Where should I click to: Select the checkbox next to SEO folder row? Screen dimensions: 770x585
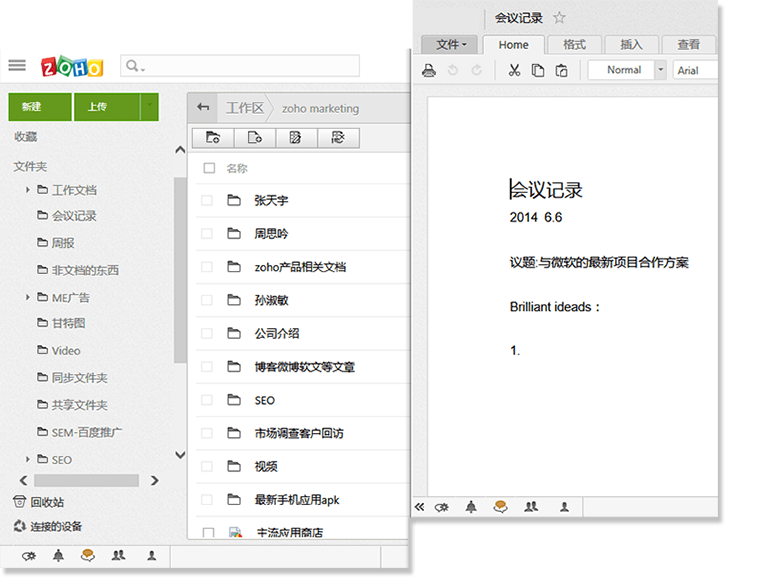click(x=207, y=400)
